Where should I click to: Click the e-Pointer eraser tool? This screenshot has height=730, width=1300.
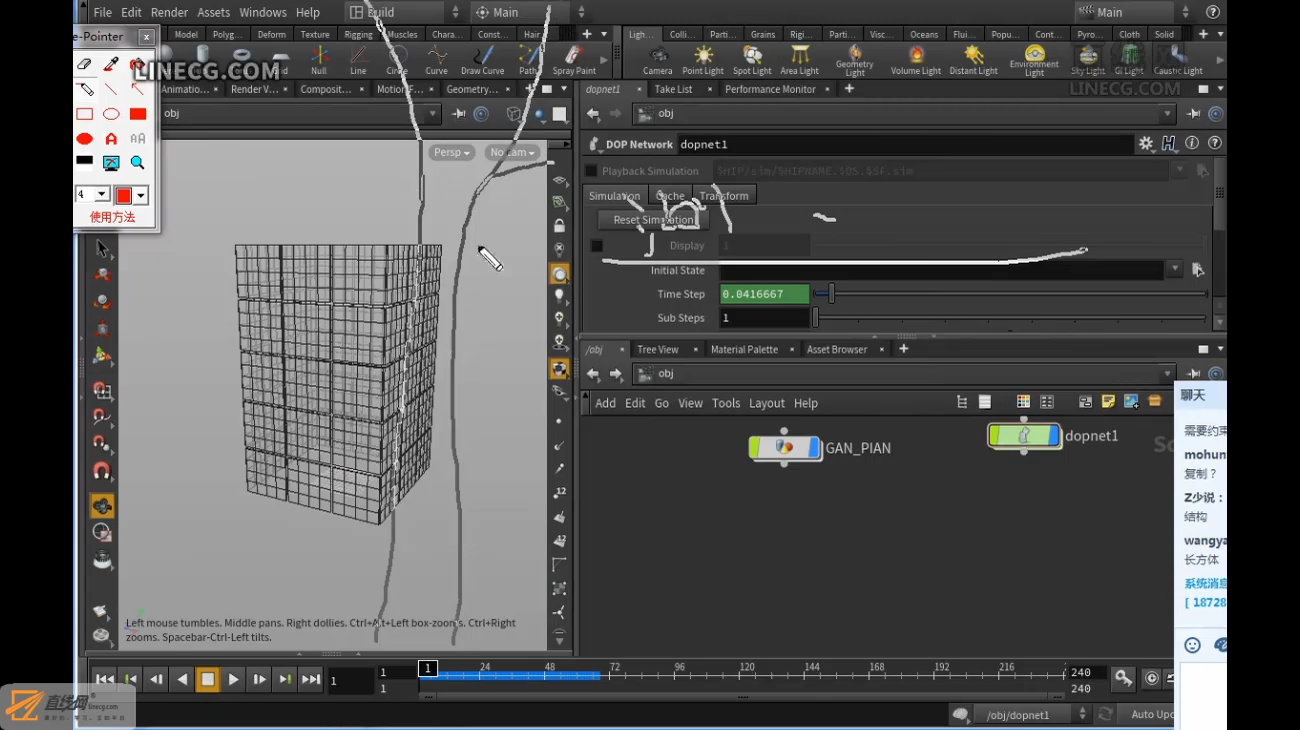[x=85, y=64]
